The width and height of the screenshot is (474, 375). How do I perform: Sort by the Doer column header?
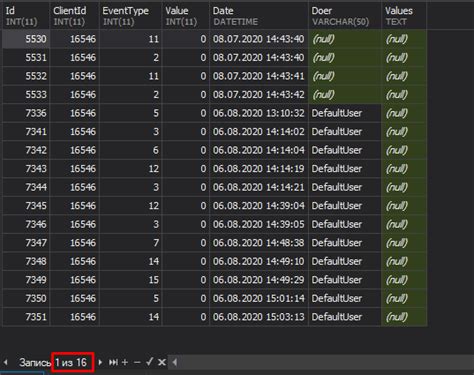pos(345,16)
